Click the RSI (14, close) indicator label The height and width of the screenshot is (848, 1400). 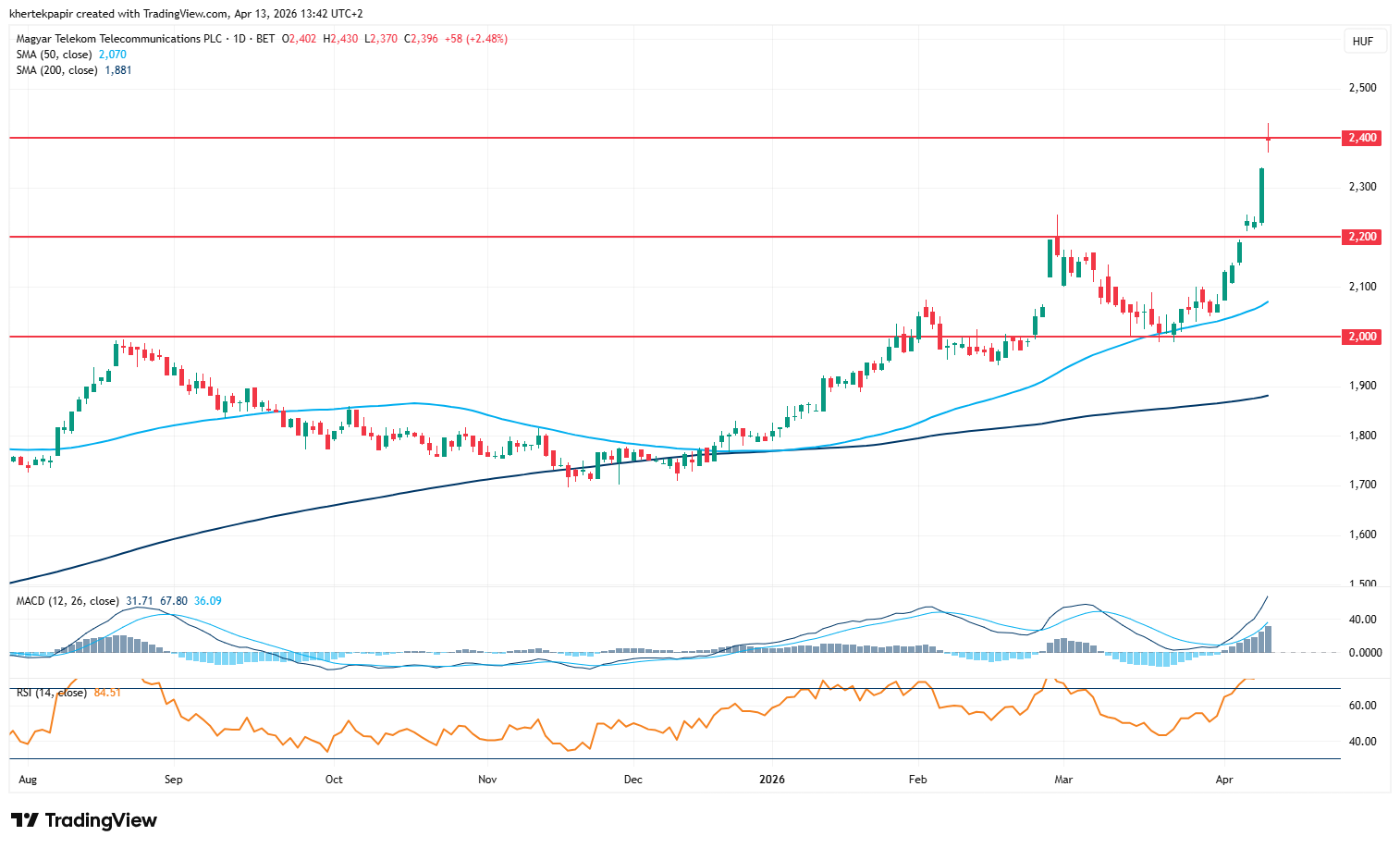(x=52, y=693)
